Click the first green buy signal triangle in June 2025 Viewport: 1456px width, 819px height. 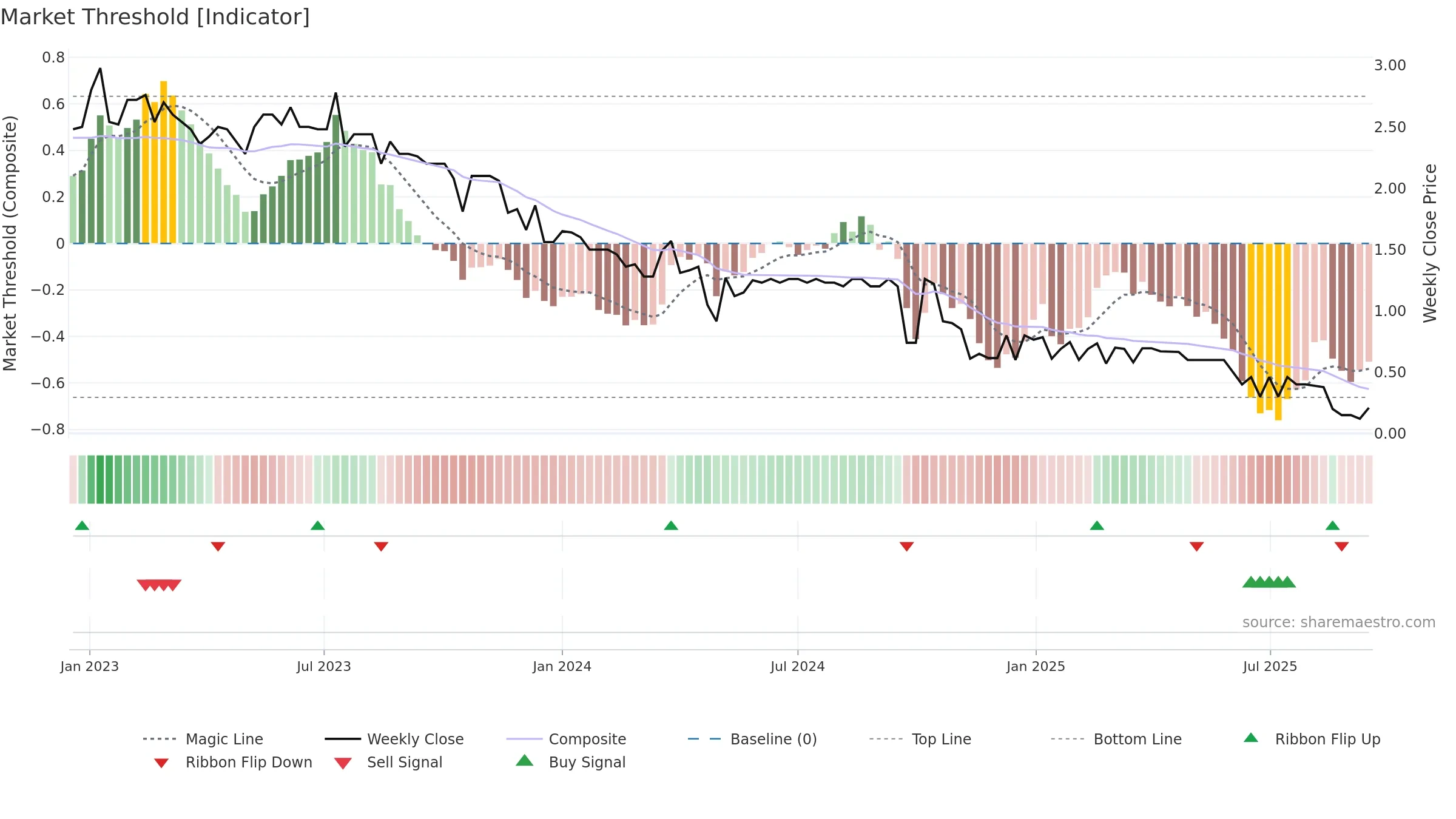coord(1250,582)
